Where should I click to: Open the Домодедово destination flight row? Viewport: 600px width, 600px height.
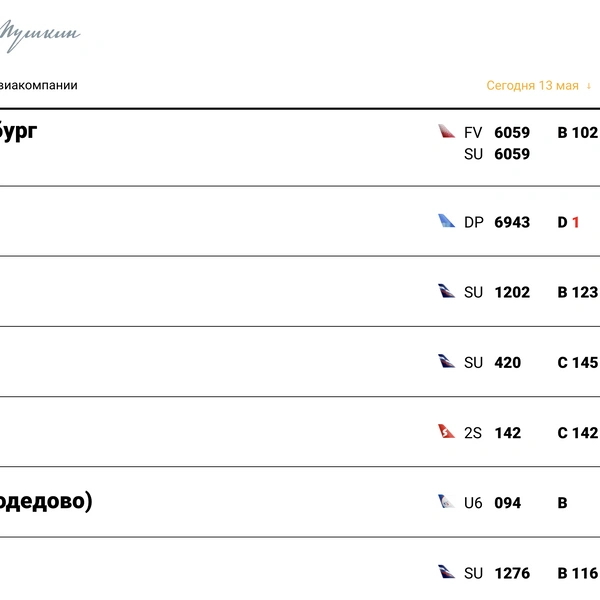point(300,502)
